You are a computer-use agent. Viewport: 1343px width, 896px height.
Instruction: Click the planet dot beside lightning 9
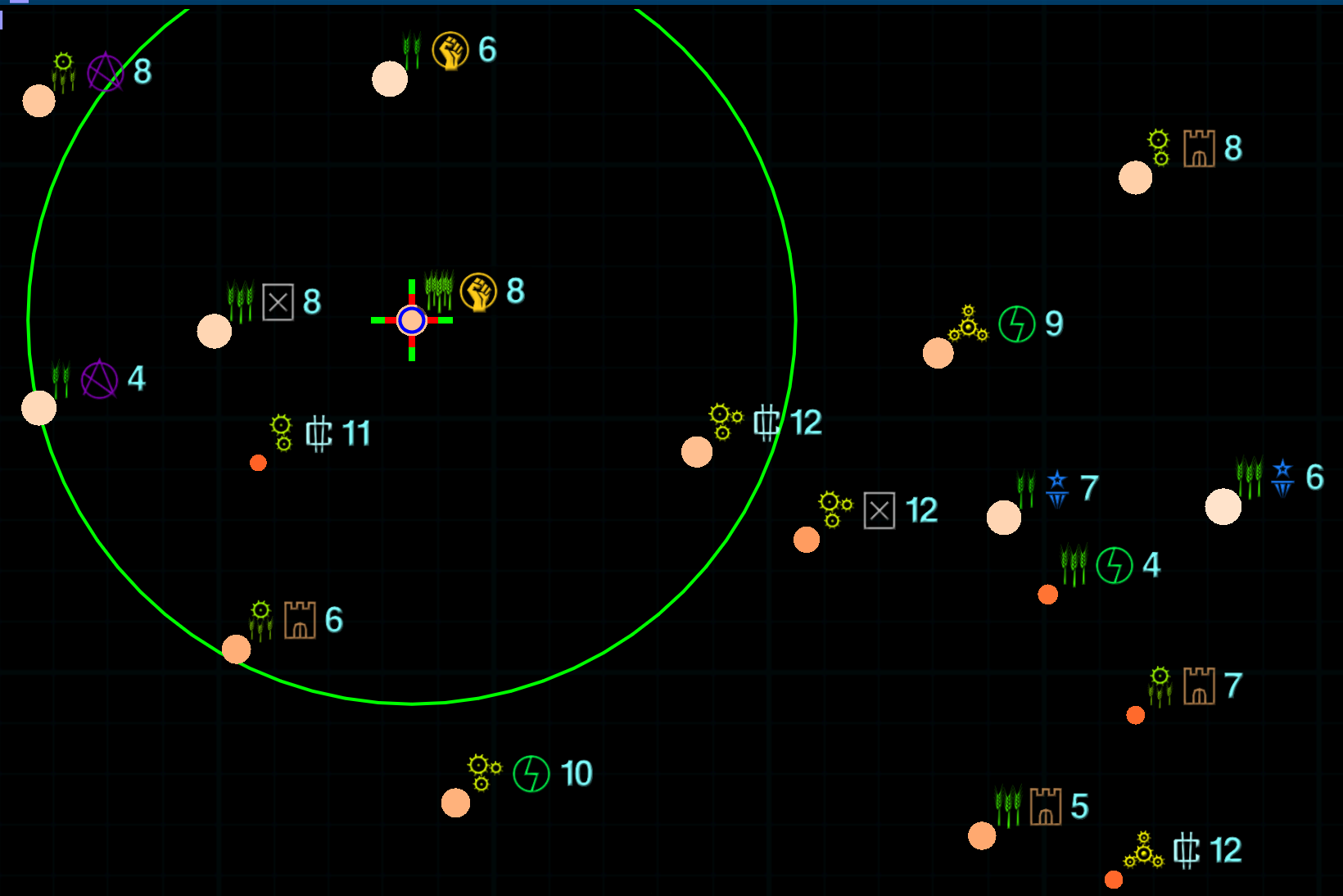[x=938, y=353]
